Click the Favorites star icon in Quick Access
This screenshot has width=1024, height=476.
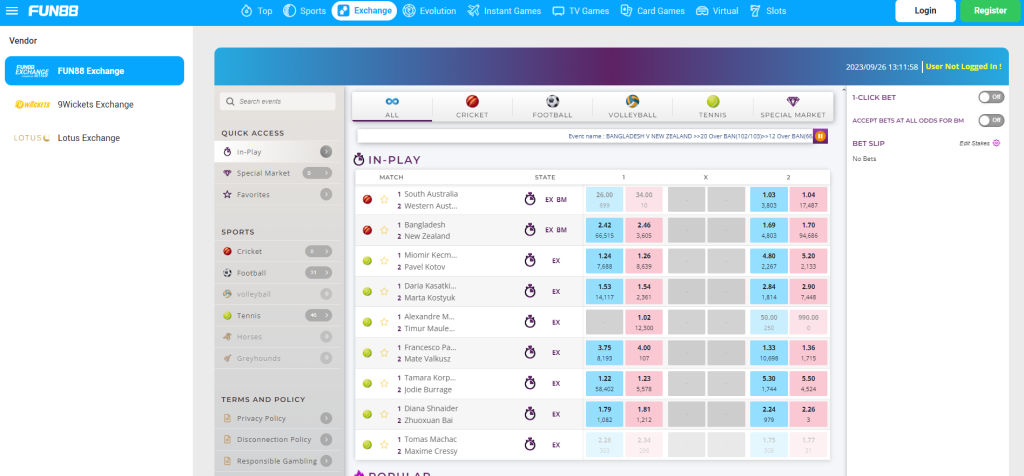pyautogui.click(x=227, y=195)
